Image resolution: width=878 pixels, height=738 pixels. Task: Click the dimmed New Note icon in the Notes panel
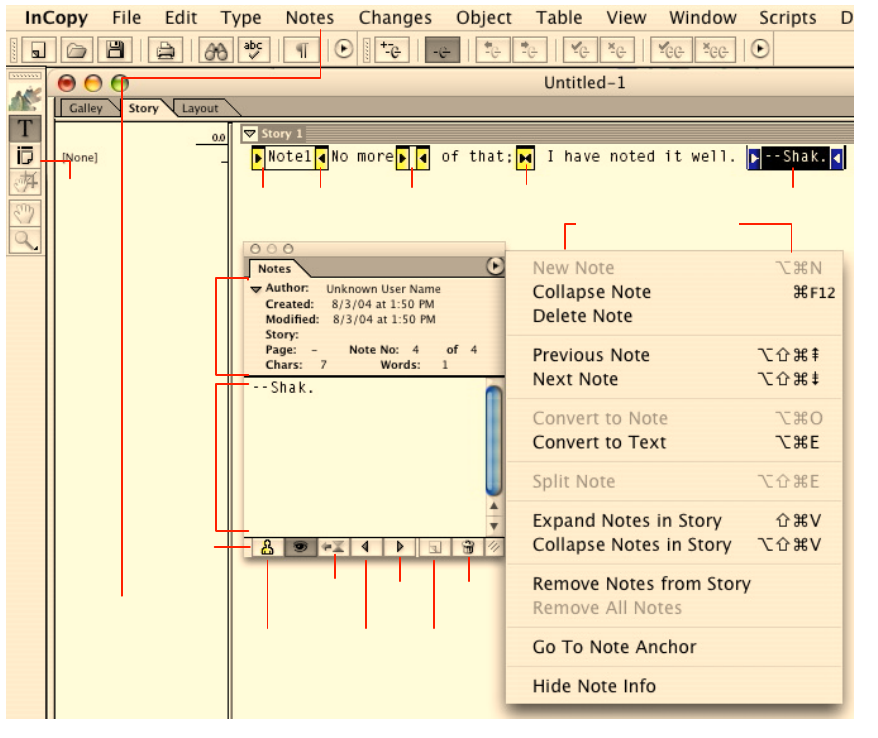pos(435,547)
